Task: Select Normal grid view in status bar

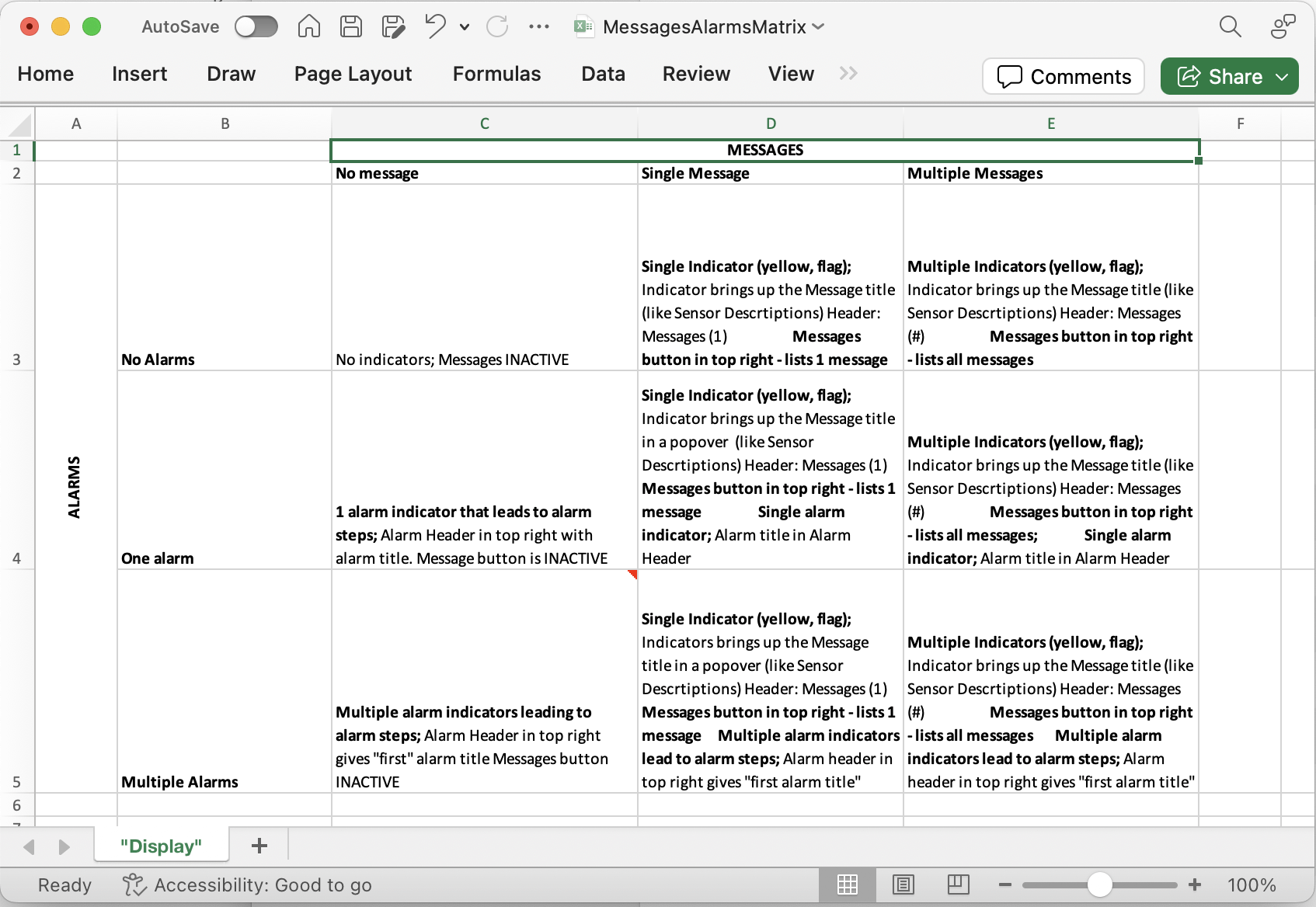Action: point(848,884)
